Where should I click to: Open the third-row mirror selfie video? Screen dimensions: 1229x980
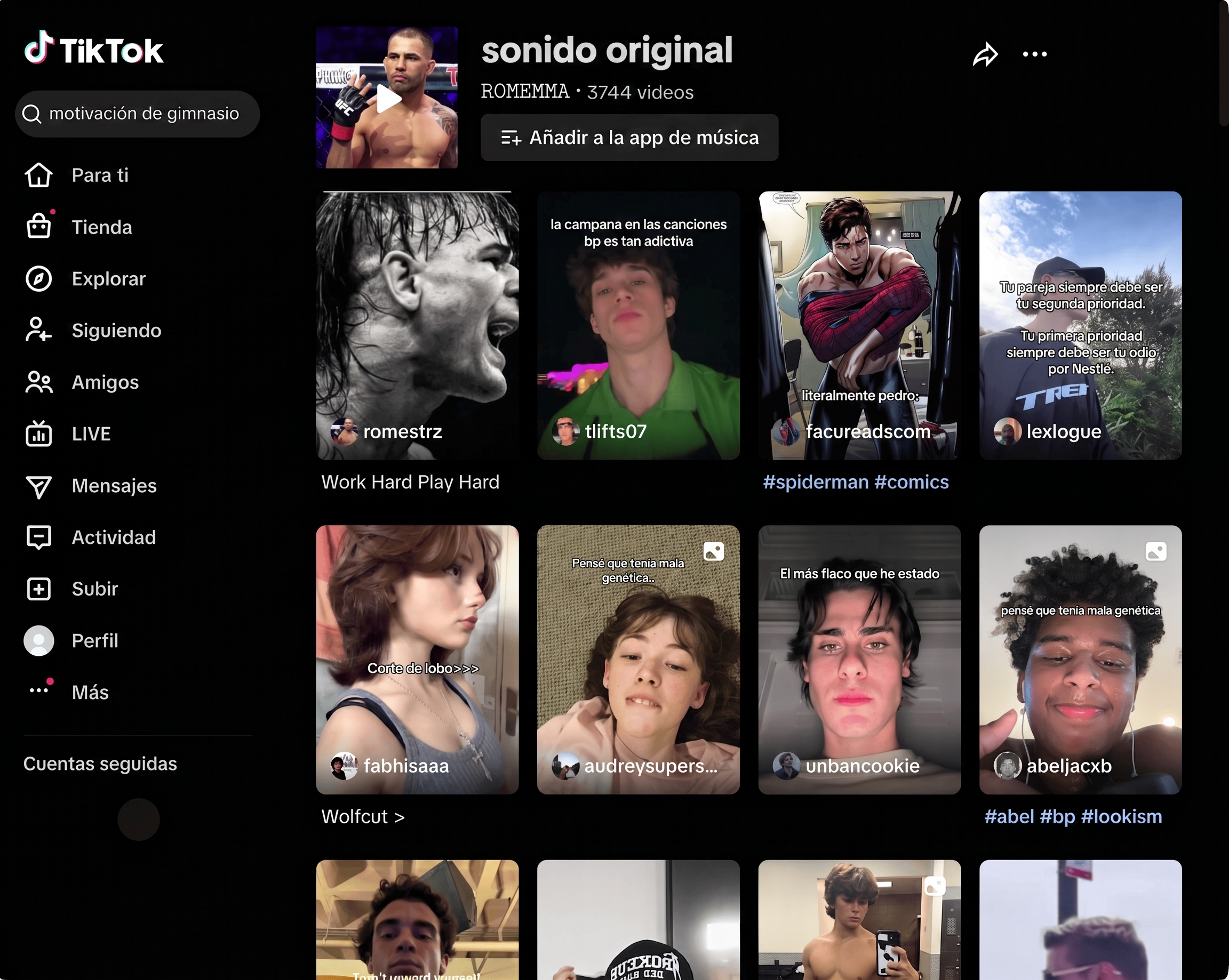pyautogui.click(x=860, y=920)
